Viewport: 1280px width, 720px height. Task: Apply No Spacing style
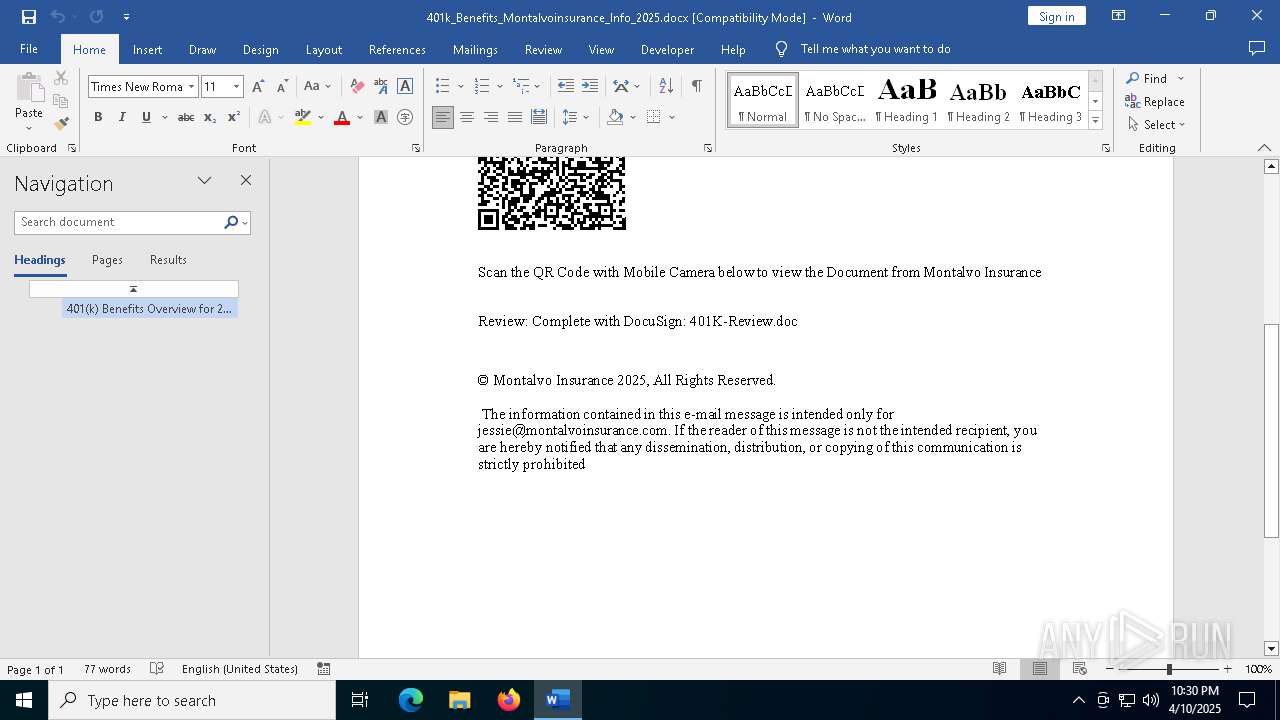click(835, 100)
